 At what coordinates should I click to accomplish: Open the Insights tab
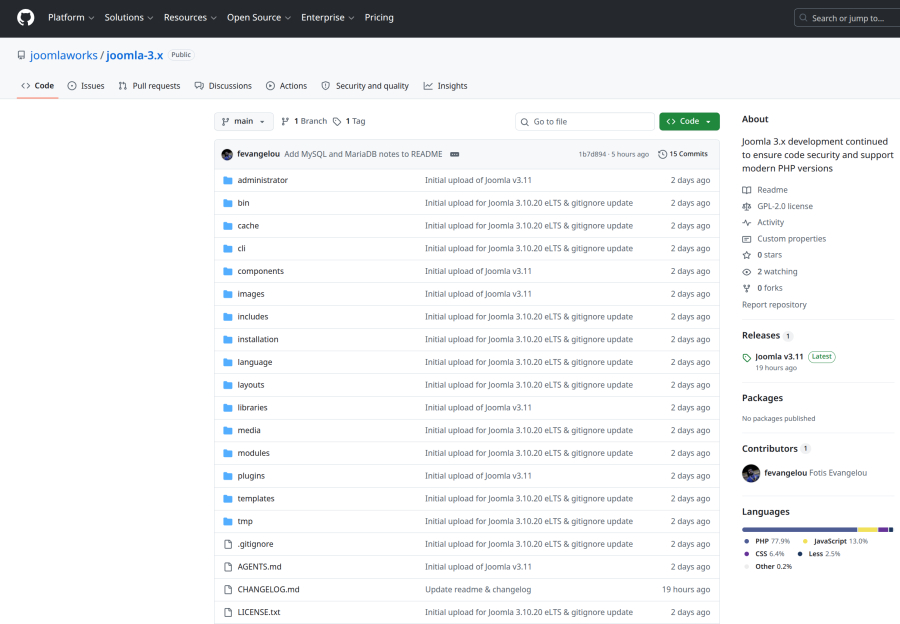pos(445,86)
